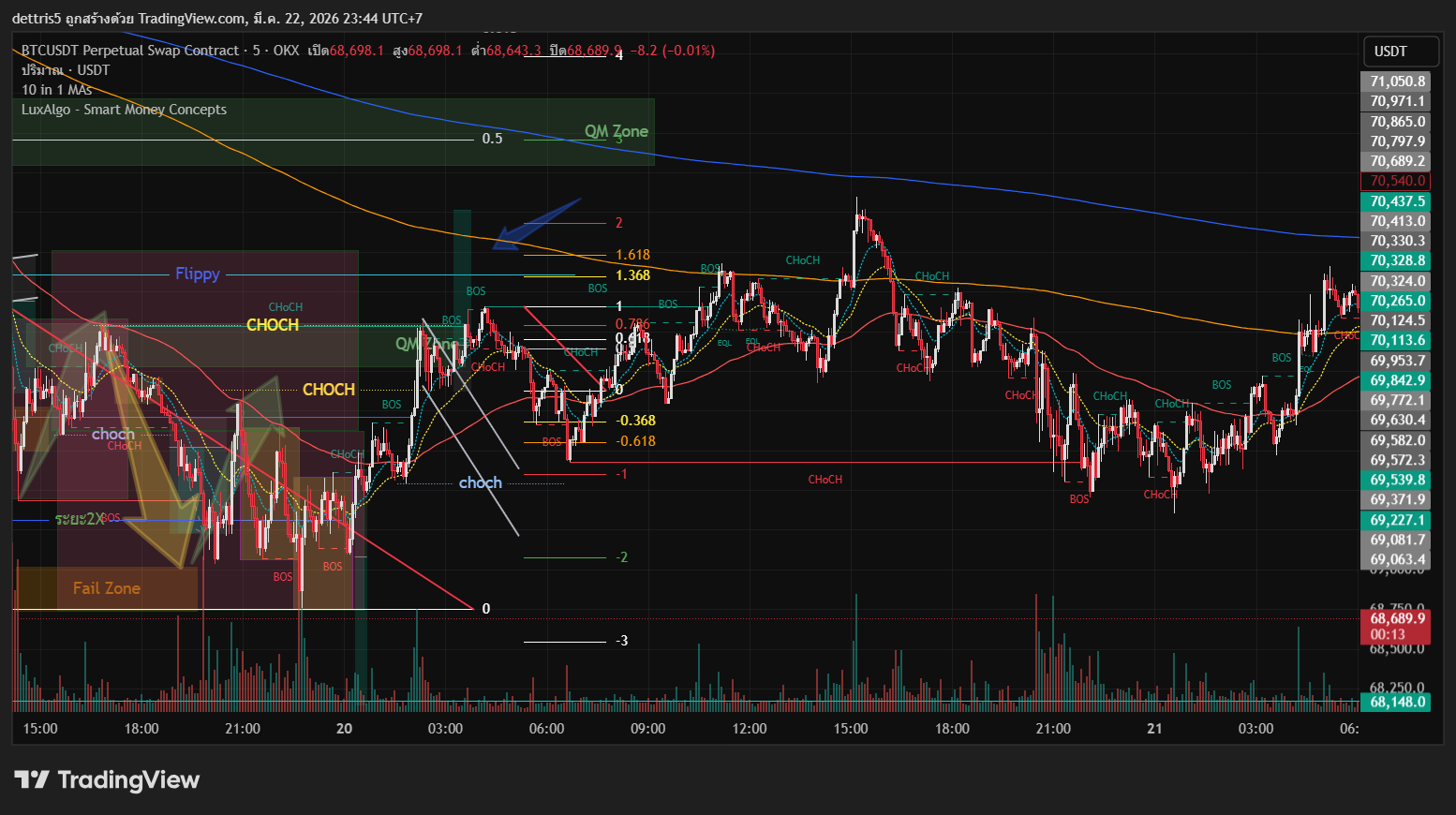Select the green QM Zone label at the chart top
Screen dimensions: 1456x815
[x=617, y=131]
